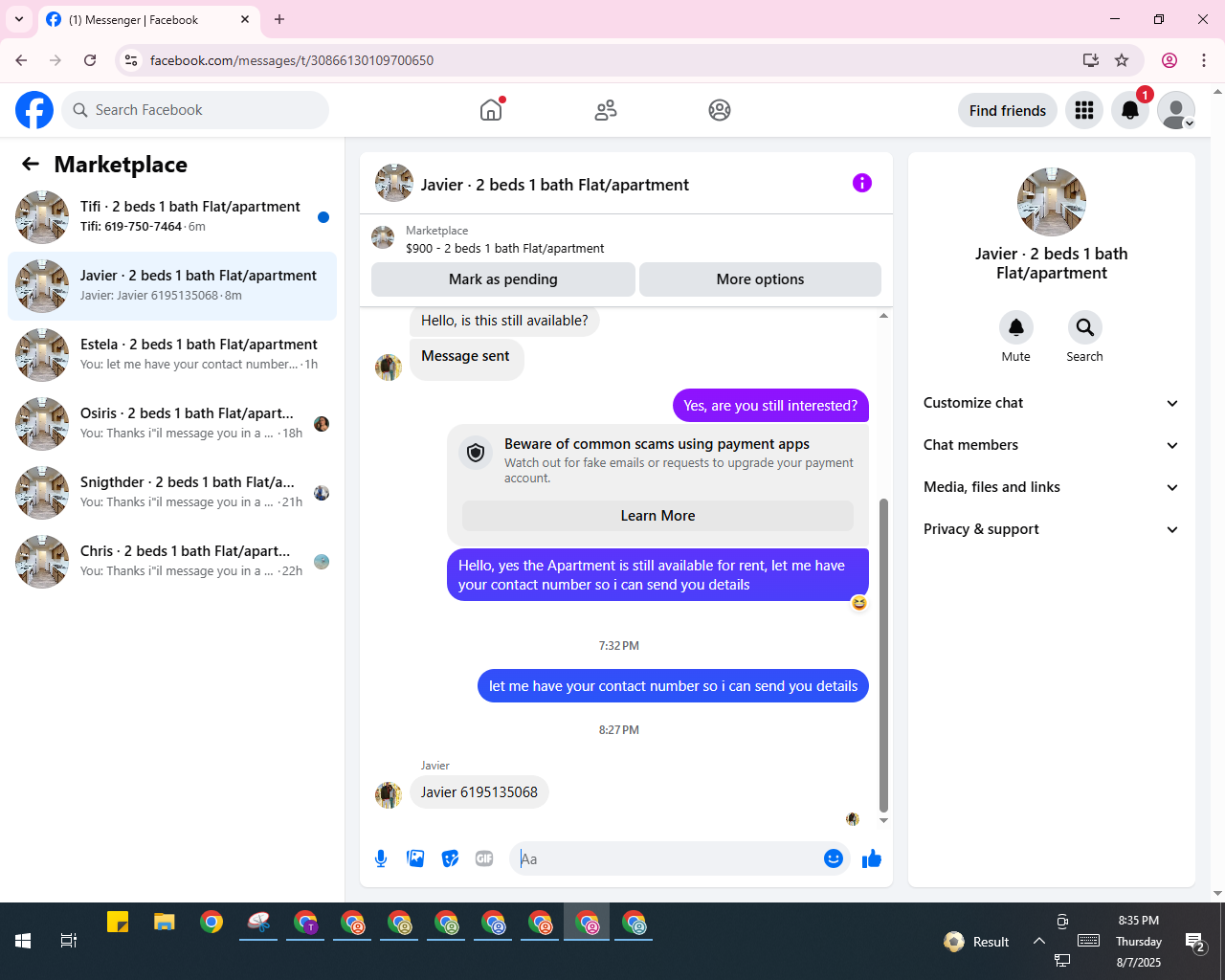Open Chrome's three-dot menu
This screenshot has height=980, width=1225.
pos(1204,60)
